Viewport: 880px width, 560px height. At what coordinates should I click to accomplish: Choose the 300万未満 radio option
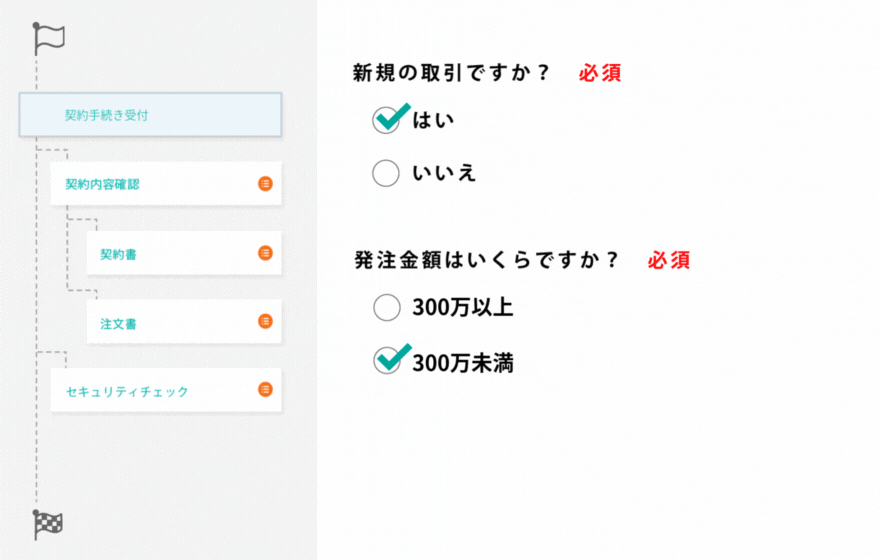[x=386, y=361]
